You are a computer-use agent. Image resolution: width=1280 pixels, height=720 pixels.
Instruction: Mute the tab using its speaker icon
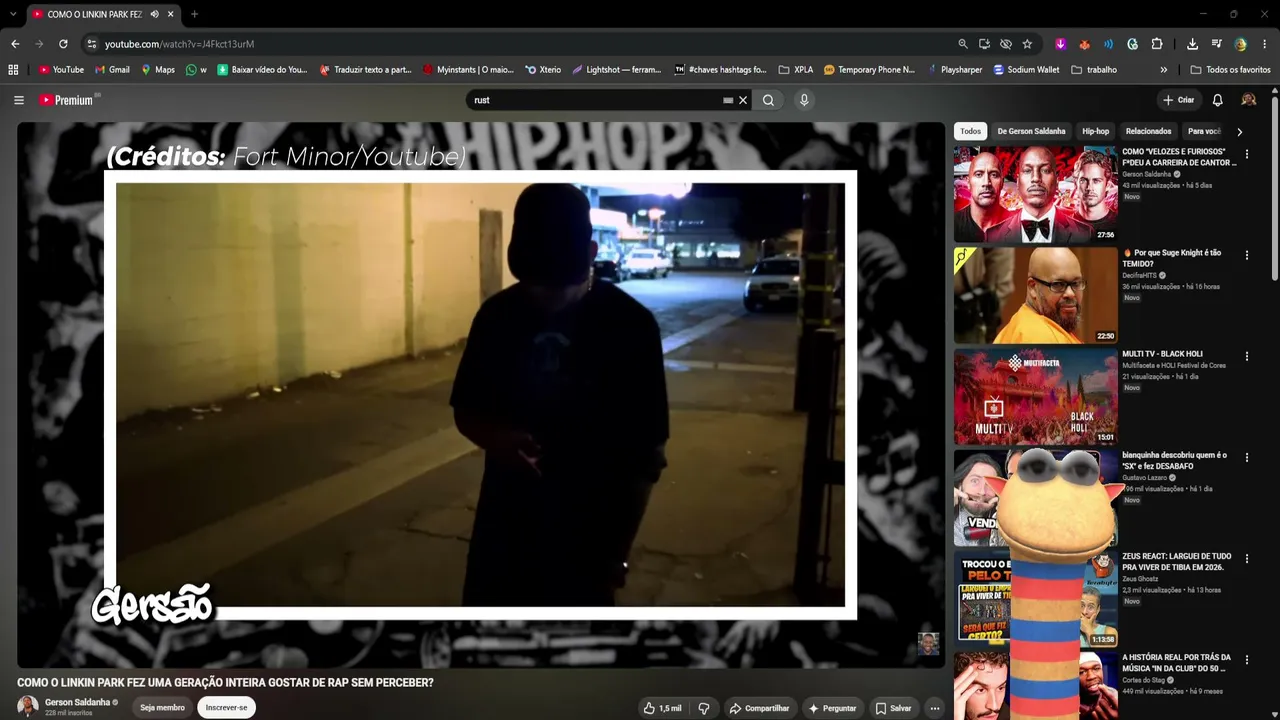tap(154, 14)
